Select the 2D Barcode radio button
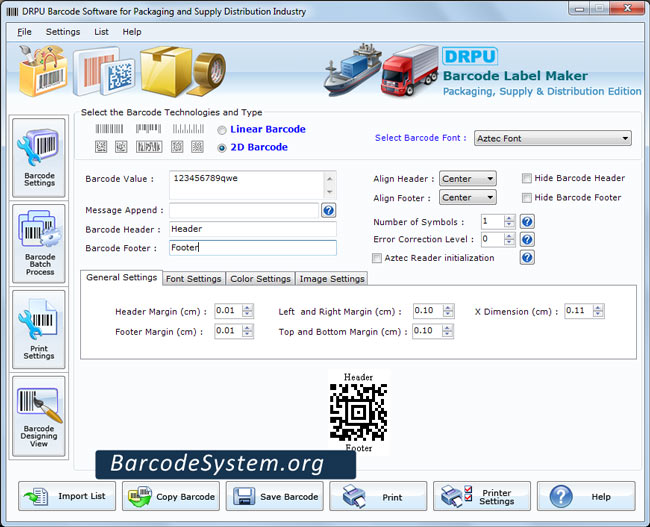650x527 pixels. point(222,148)
